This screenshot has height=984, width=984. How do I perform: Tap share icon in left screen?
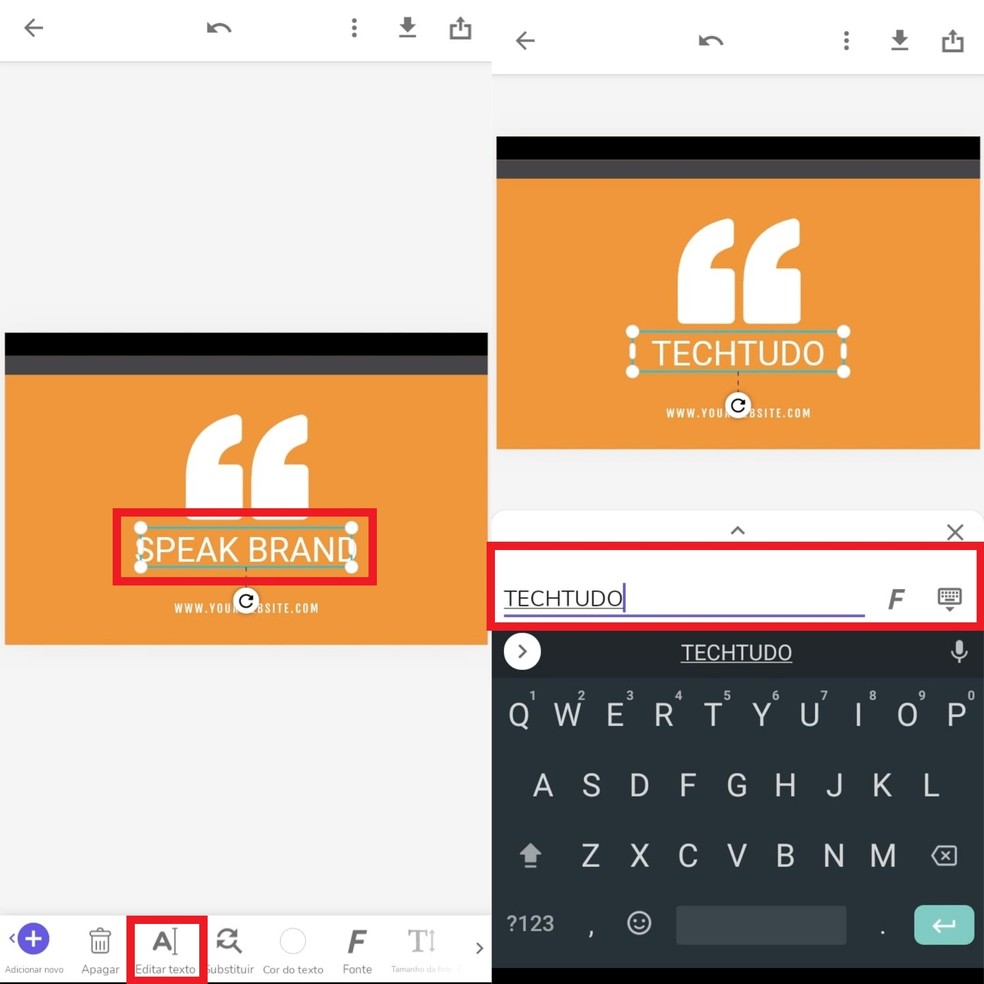pyautogui.click(x=460, y=28)
